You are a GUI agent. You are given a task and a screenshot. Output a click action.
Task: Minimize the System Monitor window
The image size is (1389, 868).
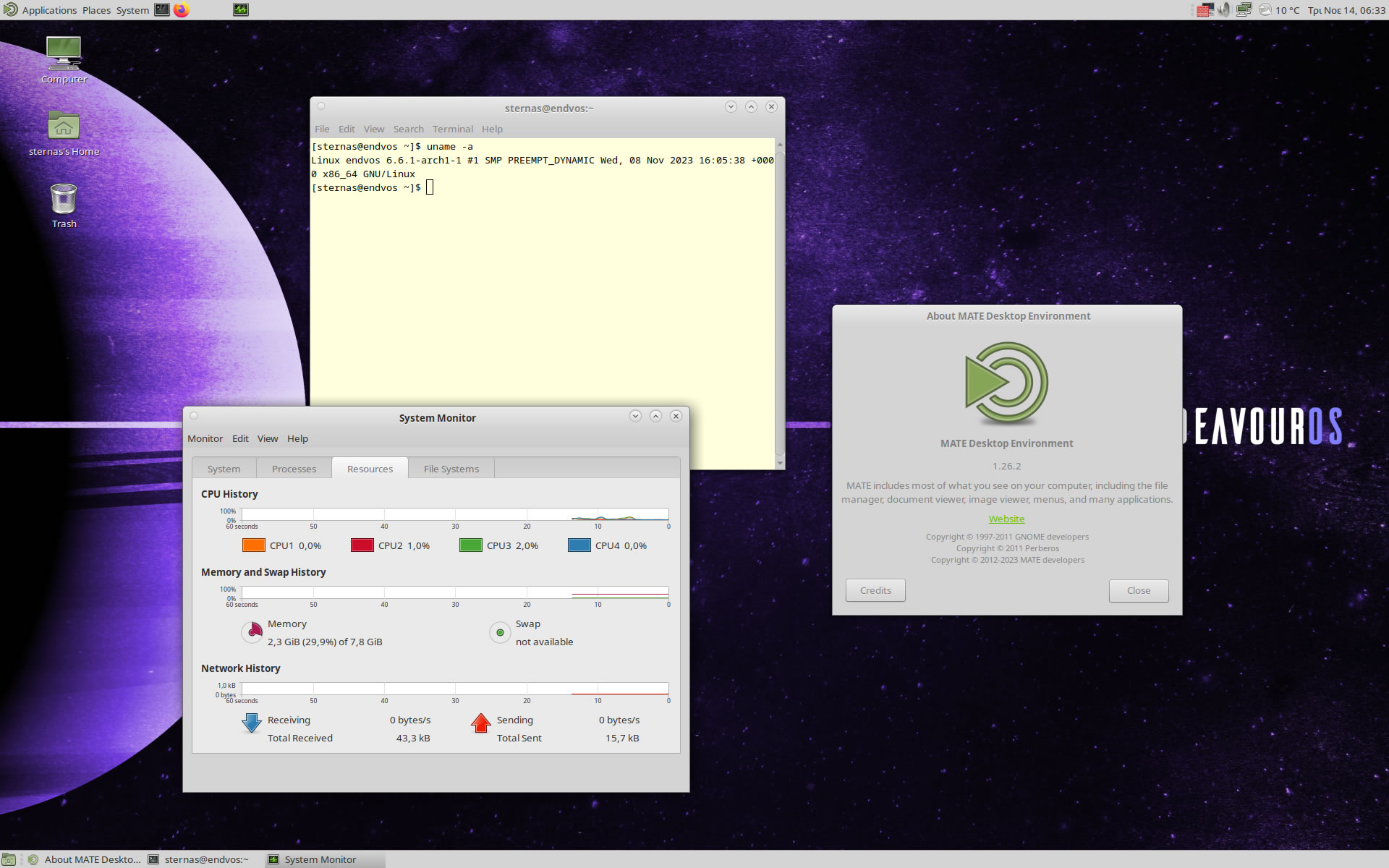click(x=635, y=416)
